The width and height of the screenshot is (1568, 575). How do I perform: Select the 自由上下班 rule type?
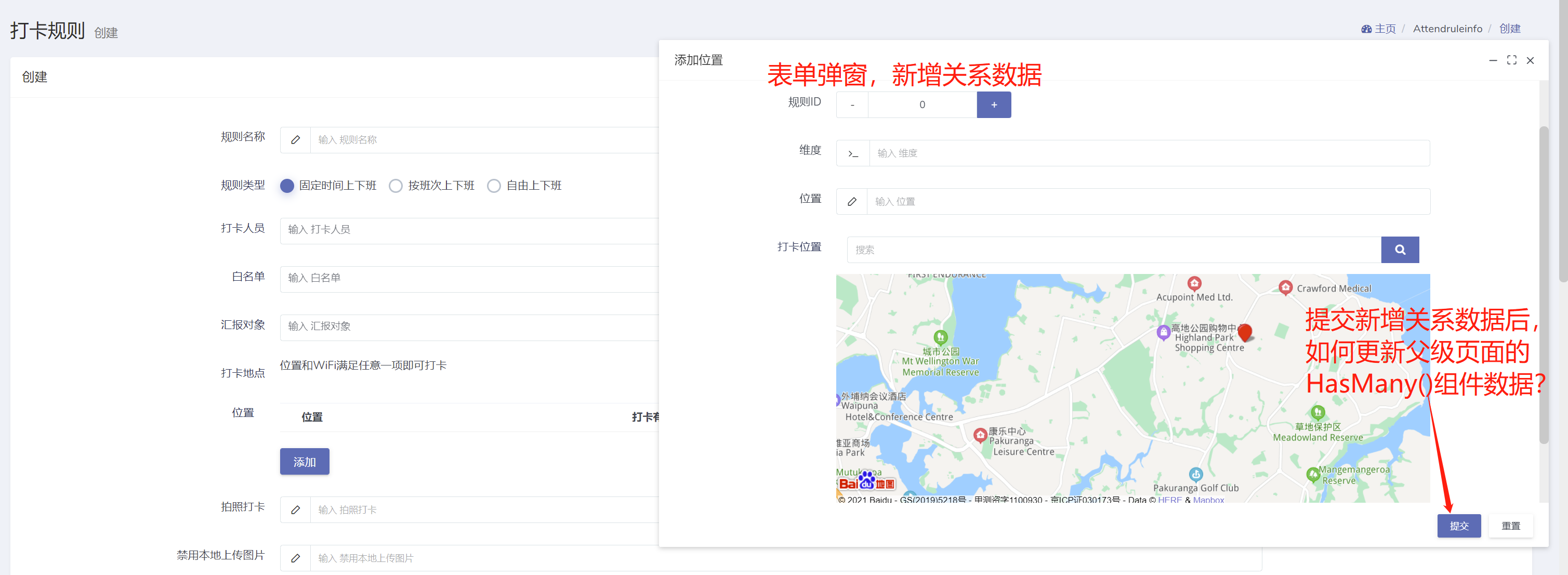coord(494,185)
